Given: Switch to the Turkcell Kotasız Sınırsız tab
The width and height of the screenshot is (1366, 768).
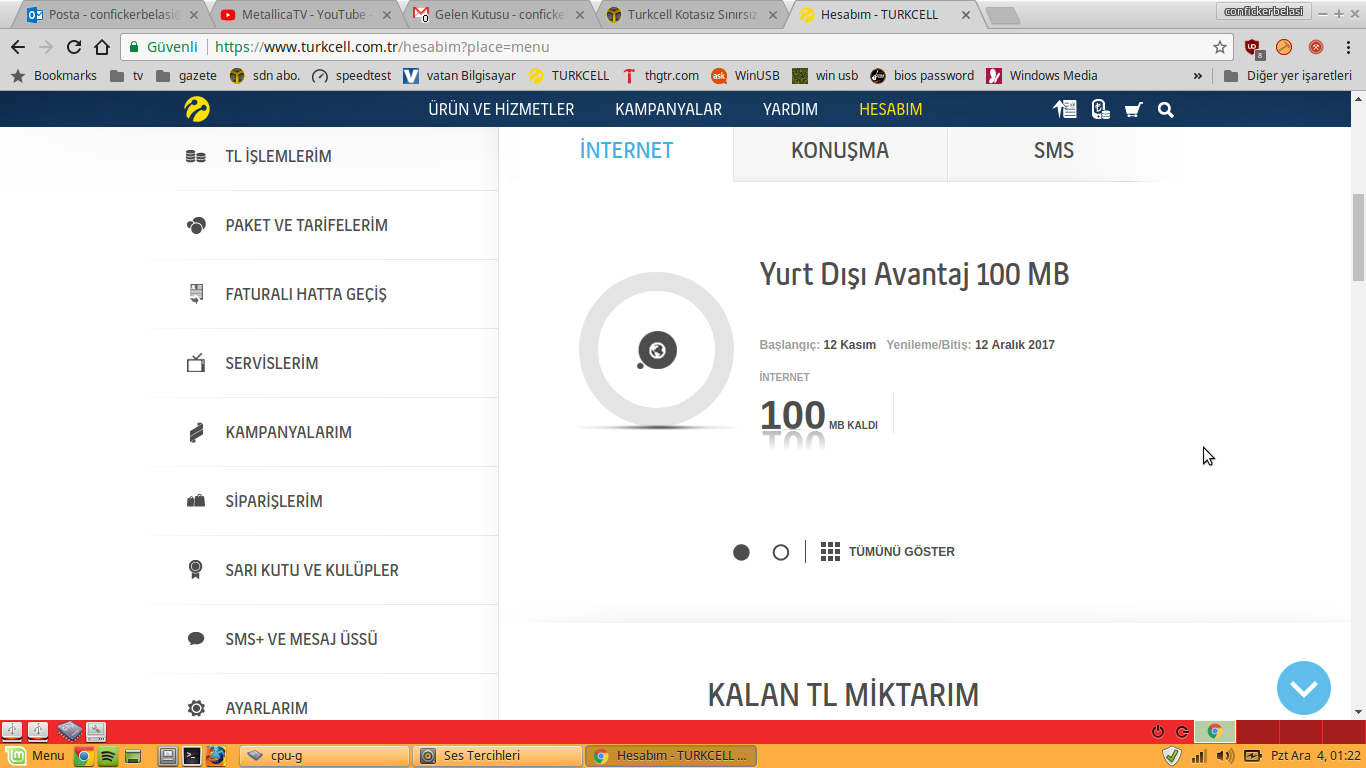Looking at the screenshot, I should tap(690, 15).
